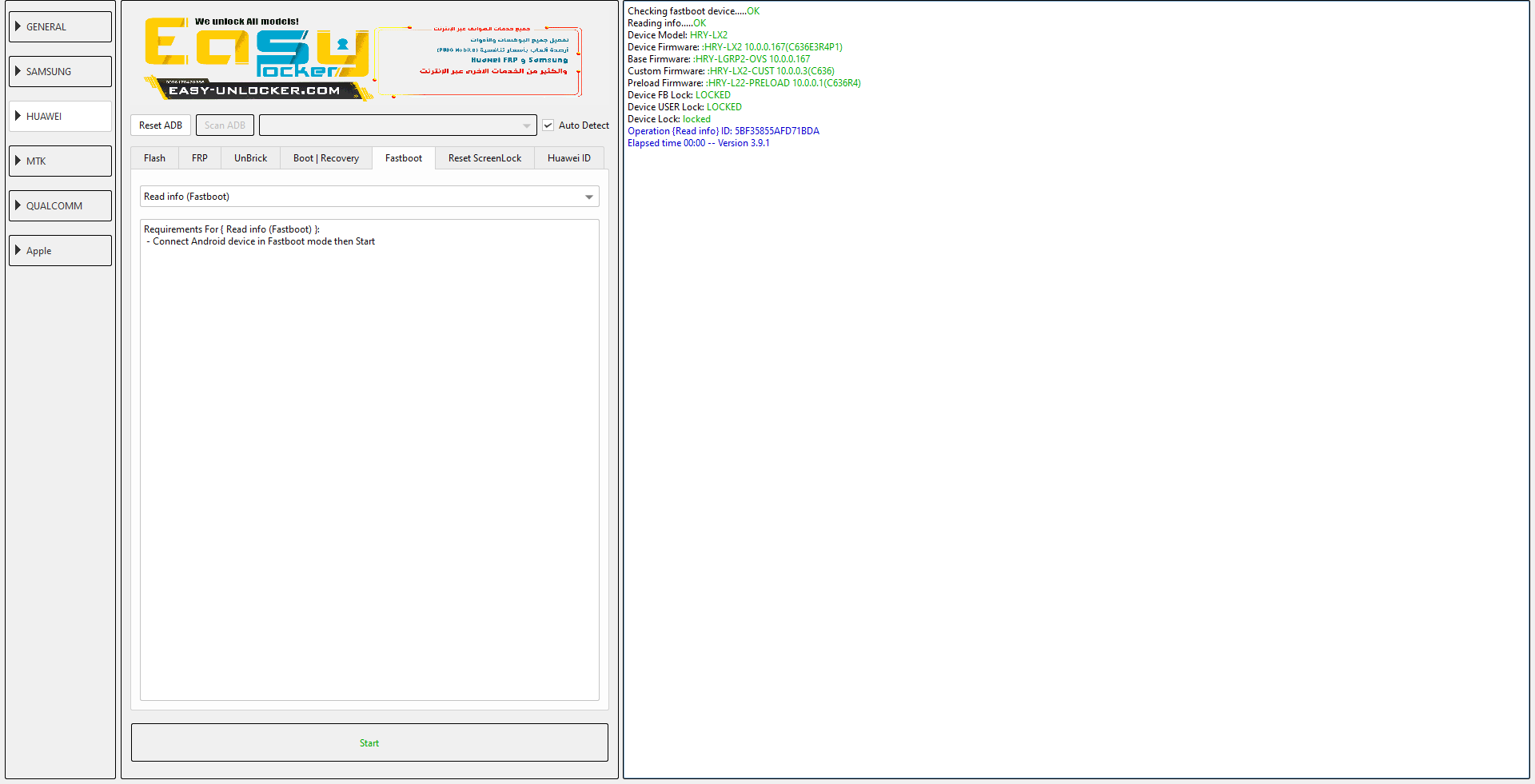Click the Scan ADB button

point(225,125)
